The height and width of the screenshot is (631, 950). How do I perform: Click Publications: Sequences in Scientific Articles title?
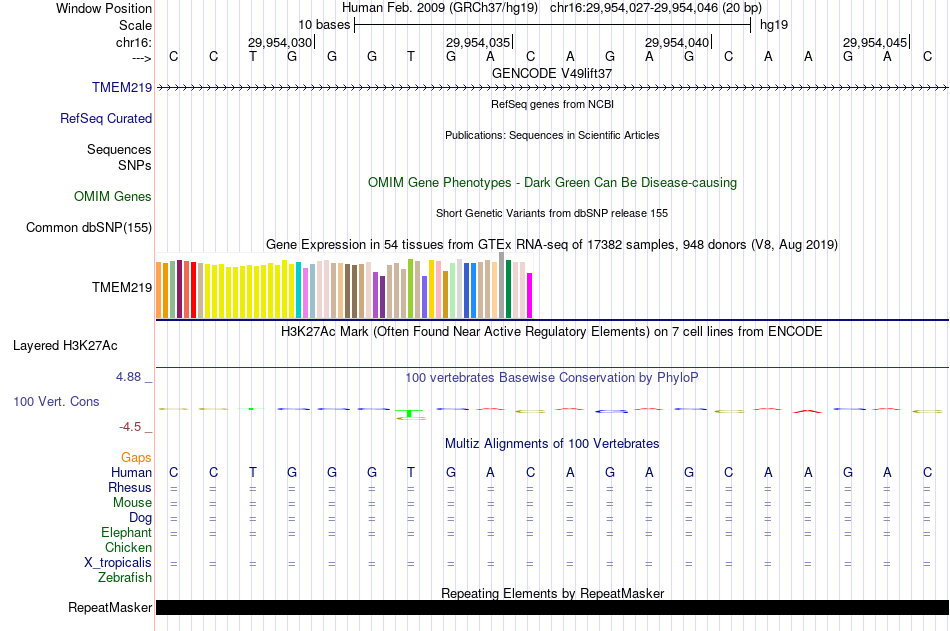552,135
